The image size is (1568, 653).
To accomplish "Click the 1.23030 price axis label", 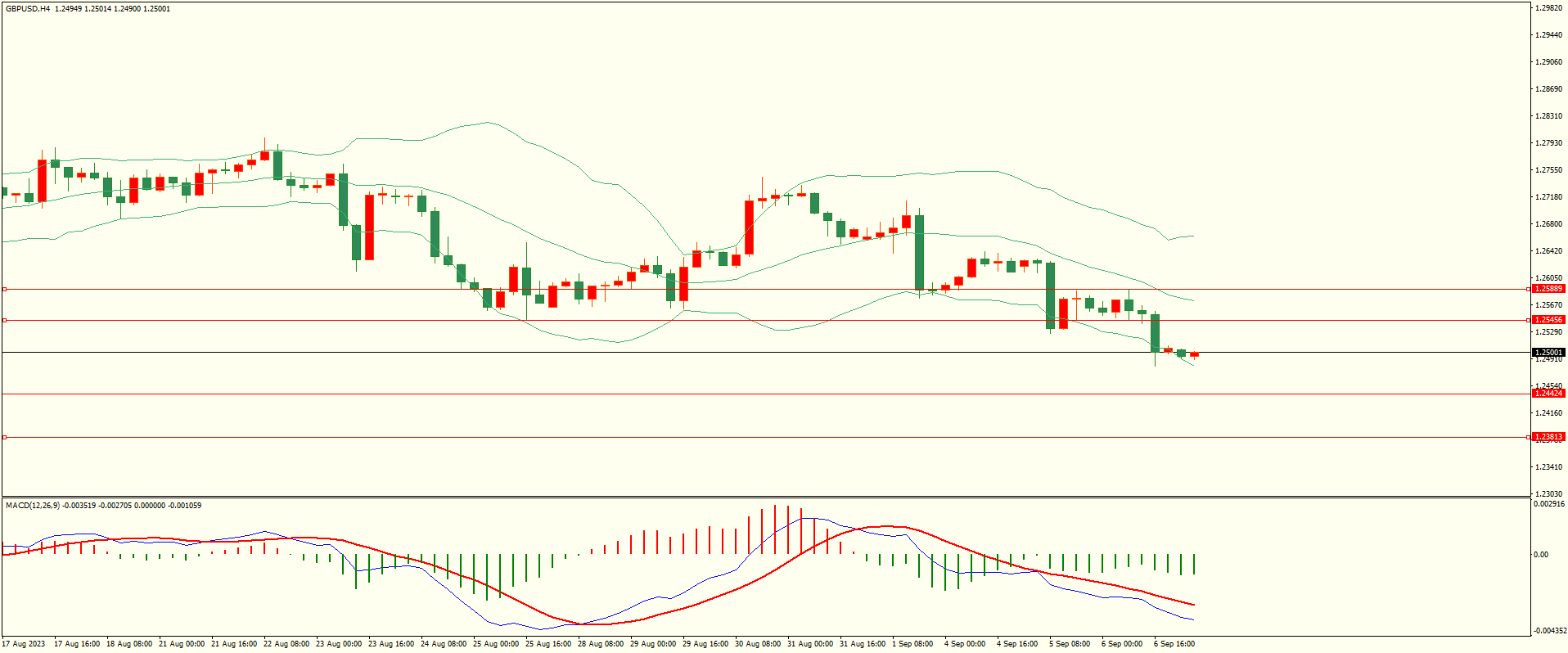I will coord(1549,493).
